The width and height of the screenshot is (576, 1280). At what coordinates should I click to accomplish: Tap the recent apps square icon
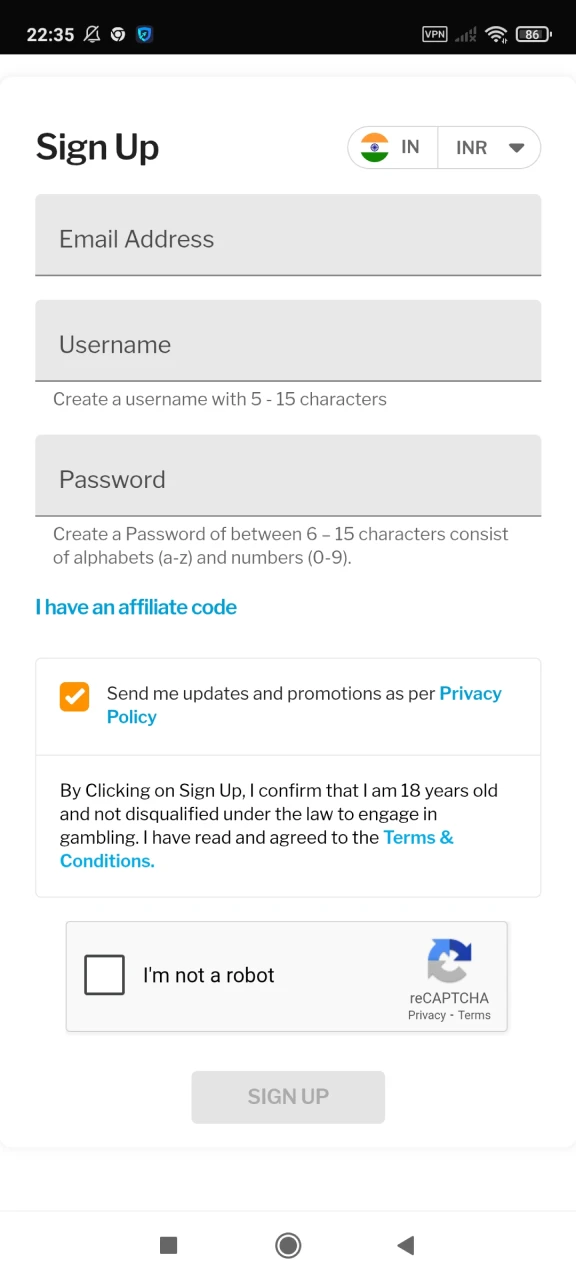169,1245
